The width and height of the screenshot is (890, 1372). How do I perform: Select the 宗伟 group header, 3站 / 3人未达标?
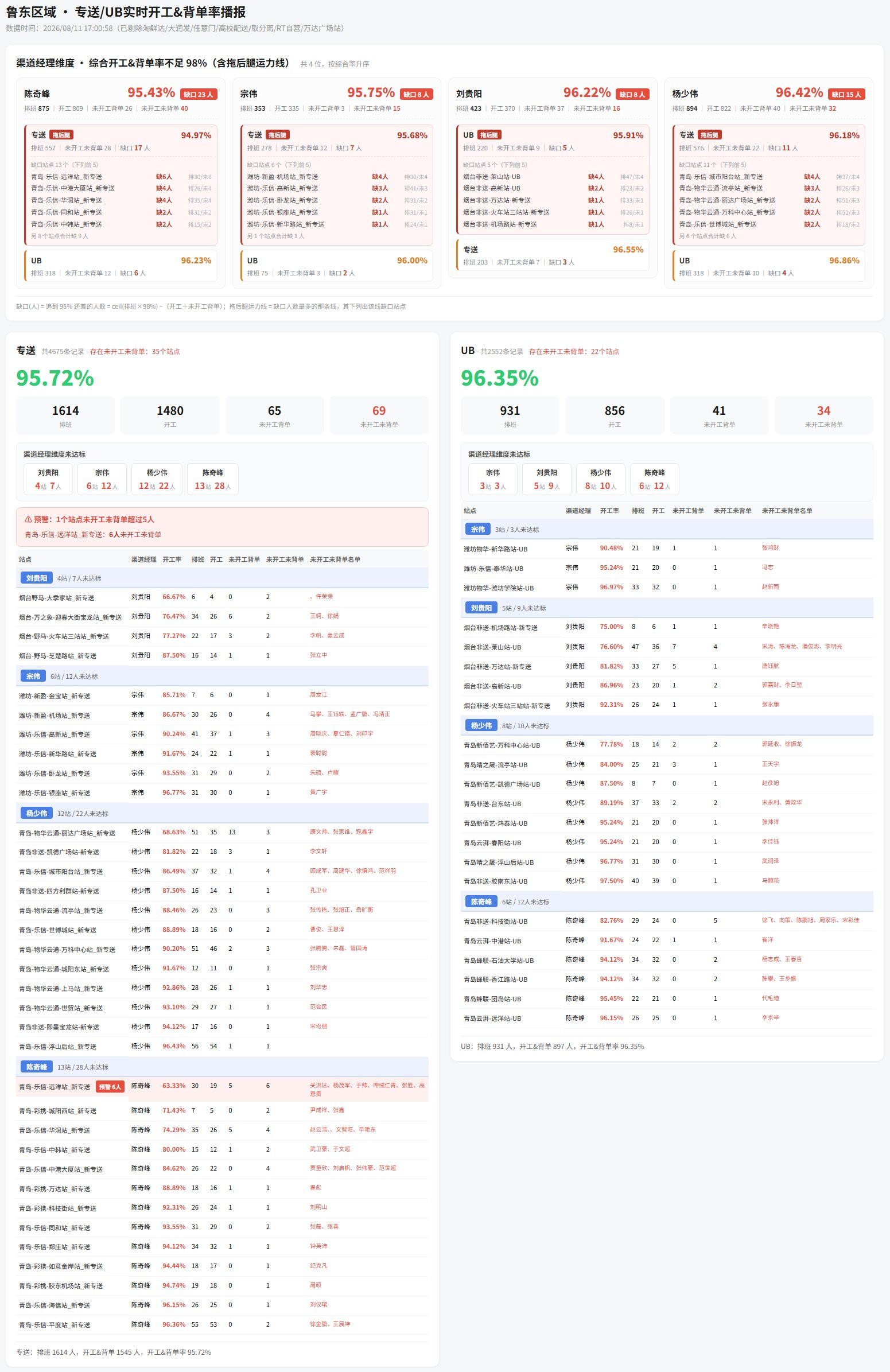667,529
